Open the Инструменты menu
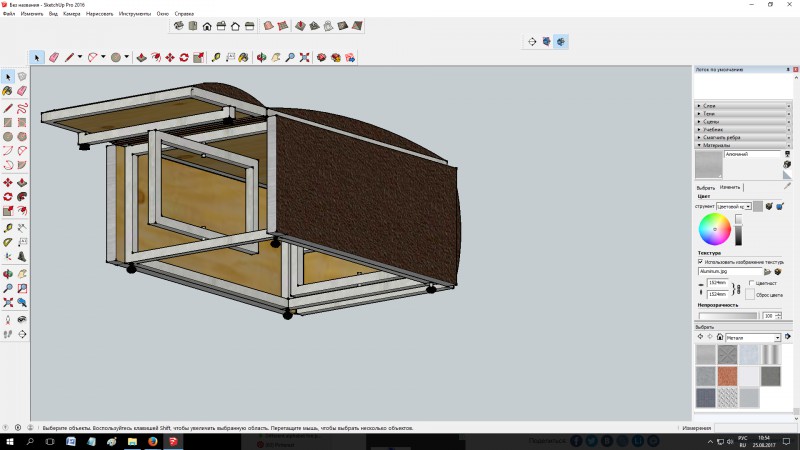Viewport: 800px width, 450px height. 133,14
